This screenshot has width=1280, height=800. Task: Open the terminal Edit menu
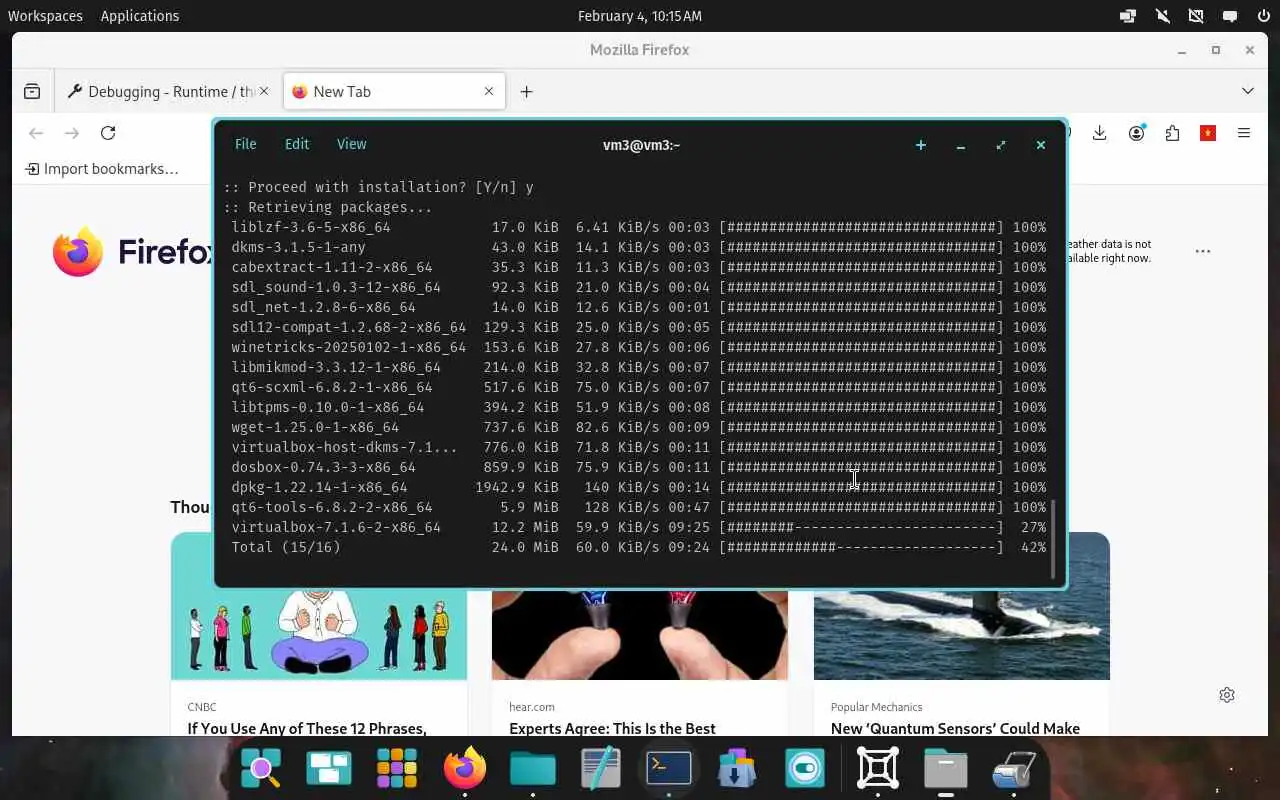297,144
